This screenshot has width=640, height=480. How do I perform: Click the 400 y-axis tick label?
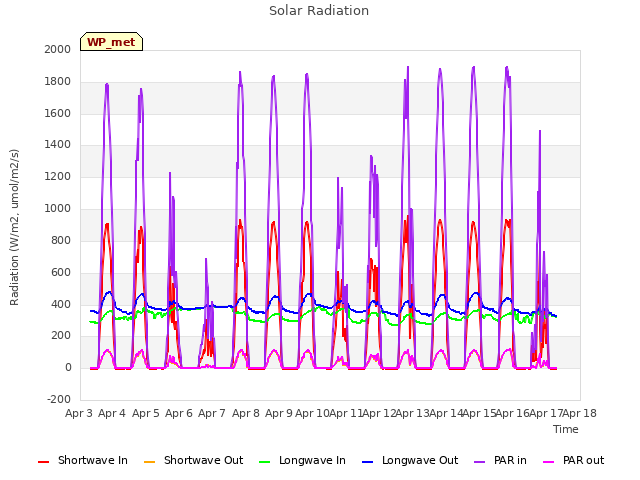point(61,304)
